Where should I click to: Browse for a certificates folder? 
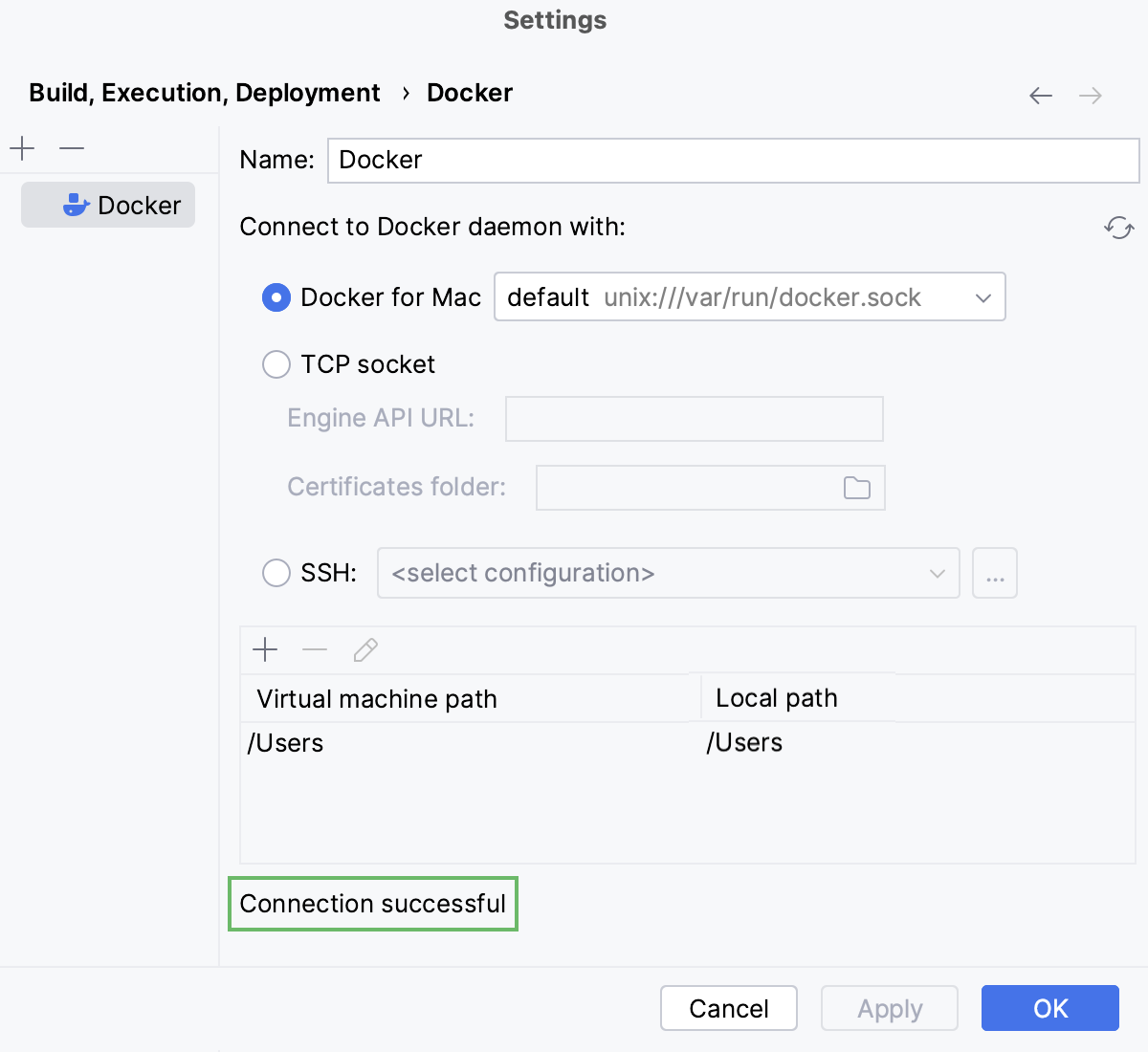click(856, 487)
